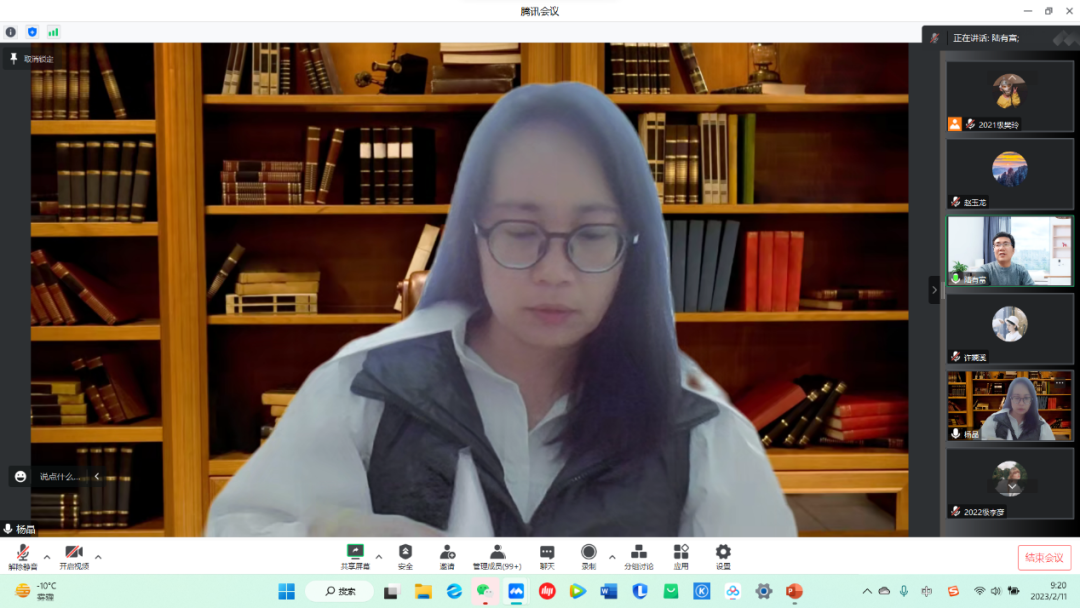Viewport: 1080px width, 608px height.
Task: Open 设置 settings gear
Action: [x=723, y=556]
